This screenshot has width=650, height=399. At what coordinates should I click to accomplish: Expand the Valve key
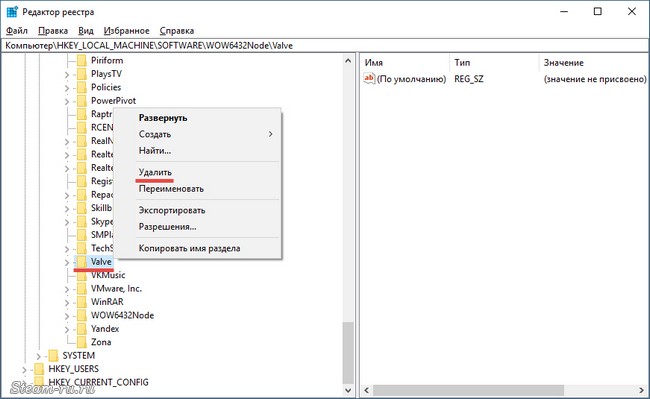click(x=67, y=262)
